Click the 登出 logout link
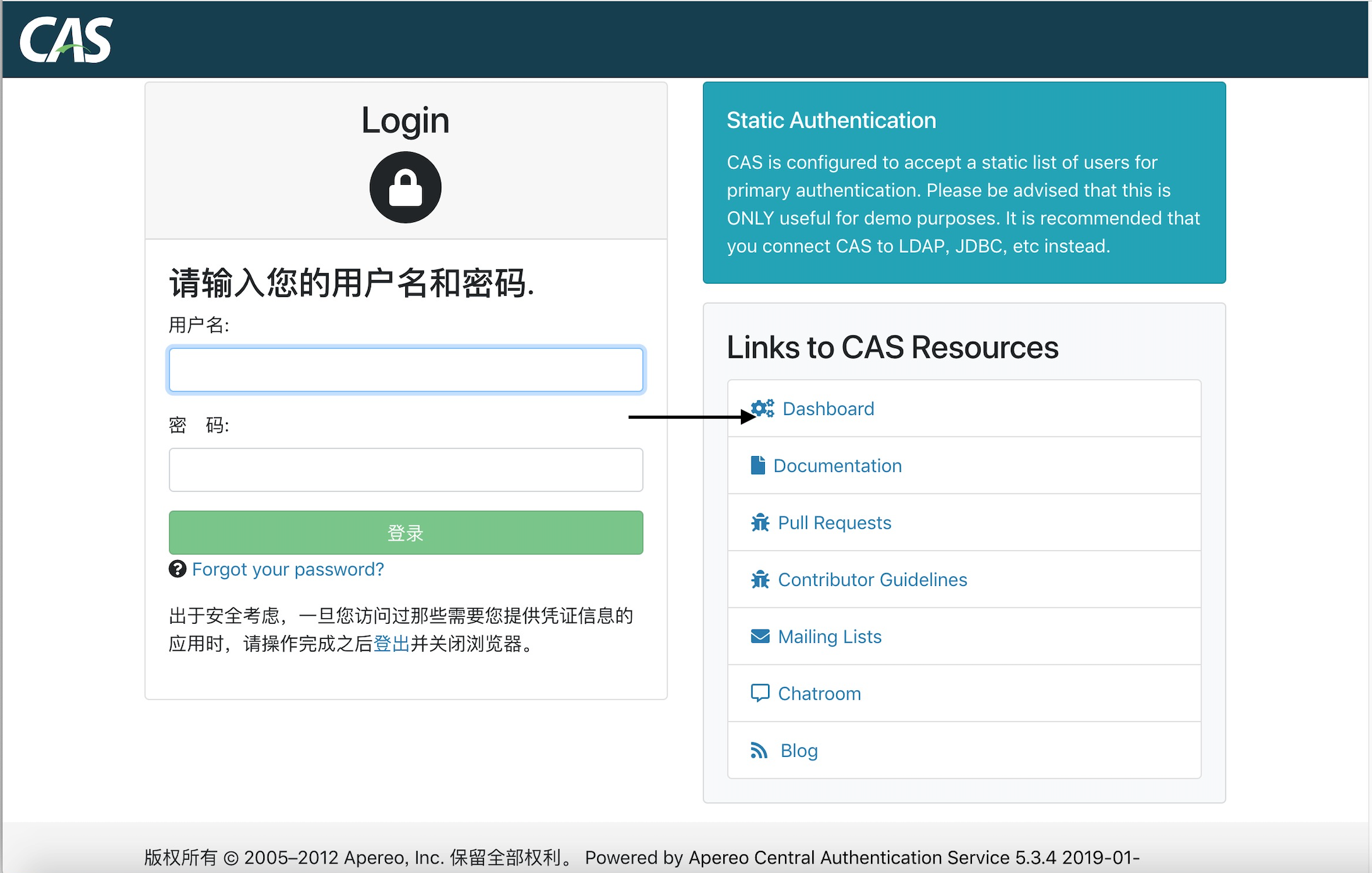1372x873 pixels. coord(391,643)
